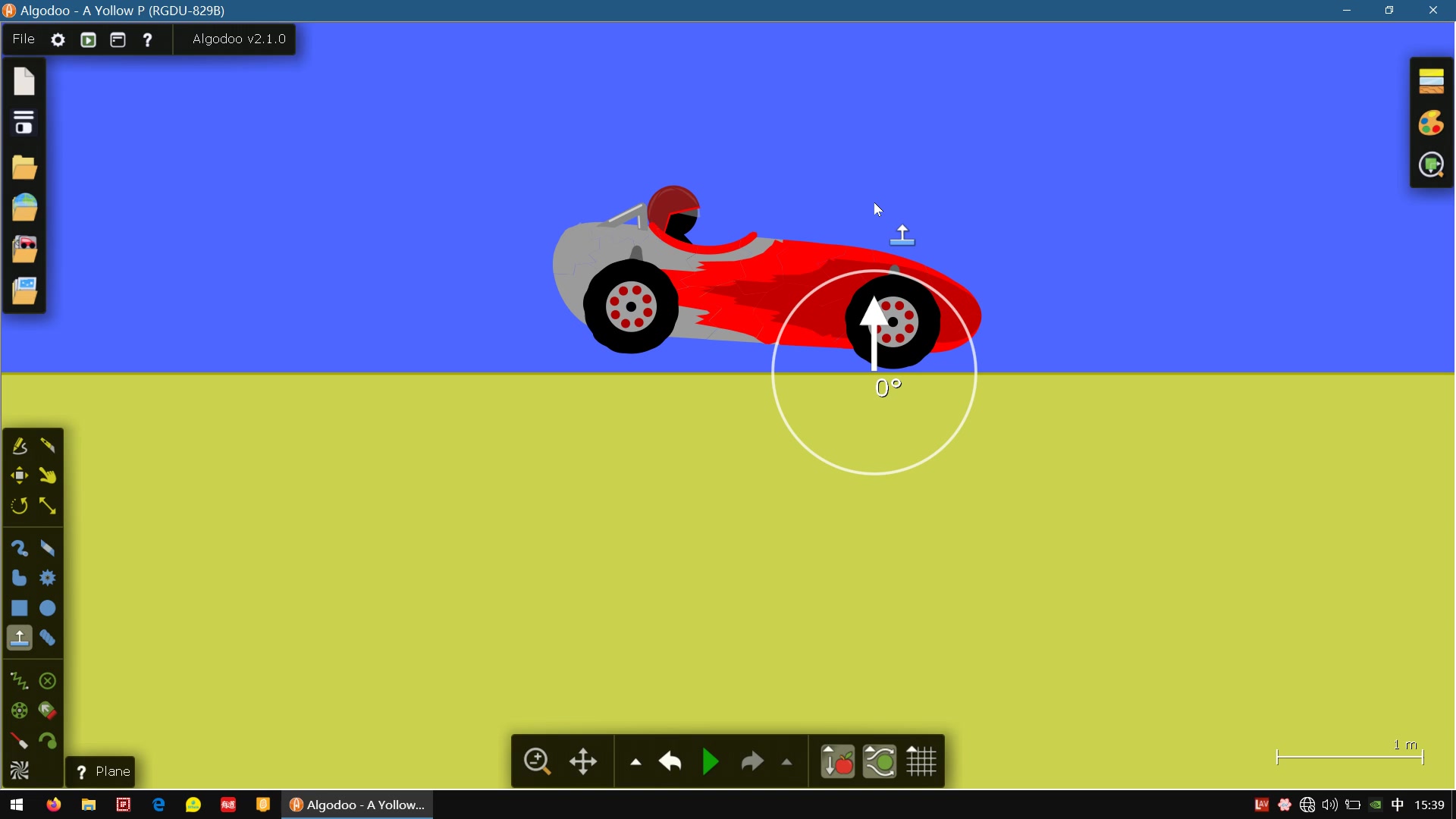Open Firefox from the taskbar

coord(53,805)
